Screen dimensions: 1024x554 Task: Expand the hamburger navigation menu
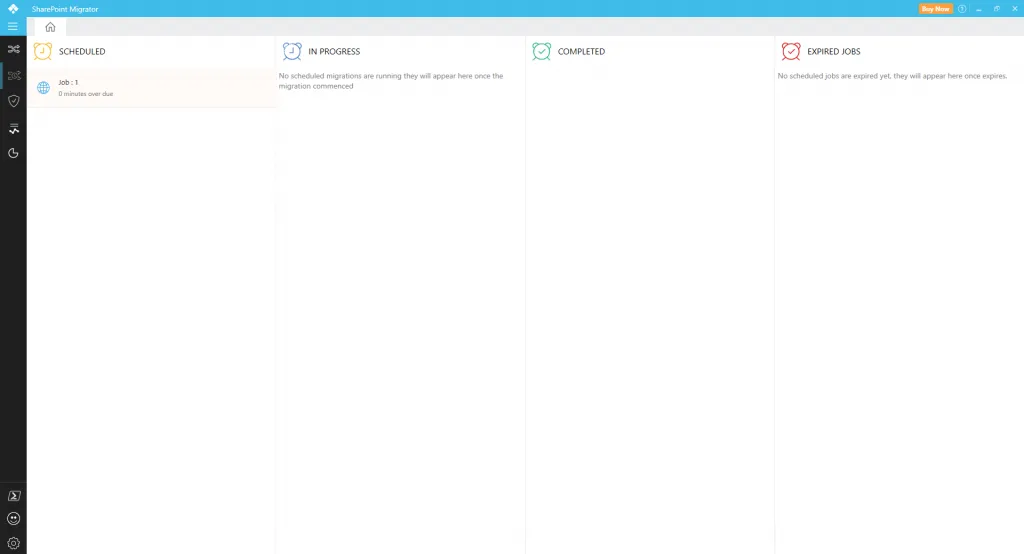12,27
